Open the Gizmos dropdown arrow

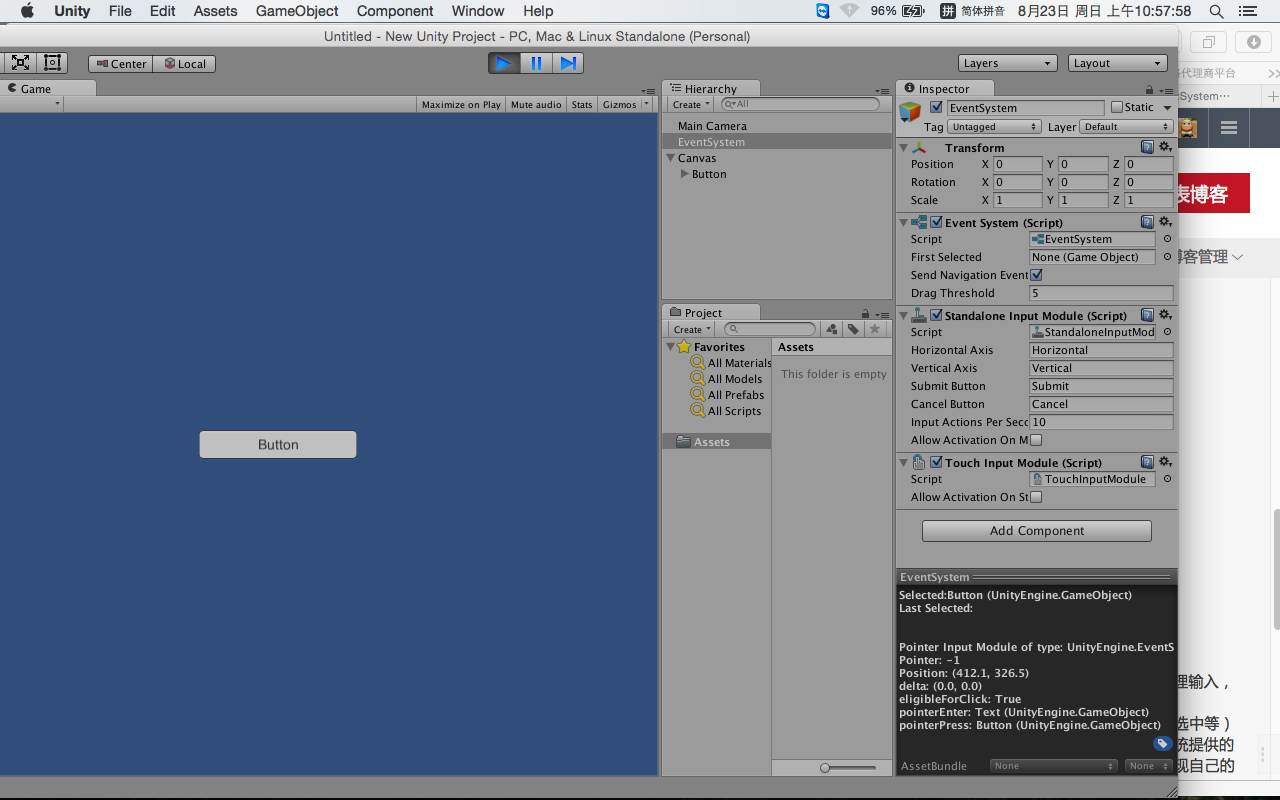coord(647,104)
